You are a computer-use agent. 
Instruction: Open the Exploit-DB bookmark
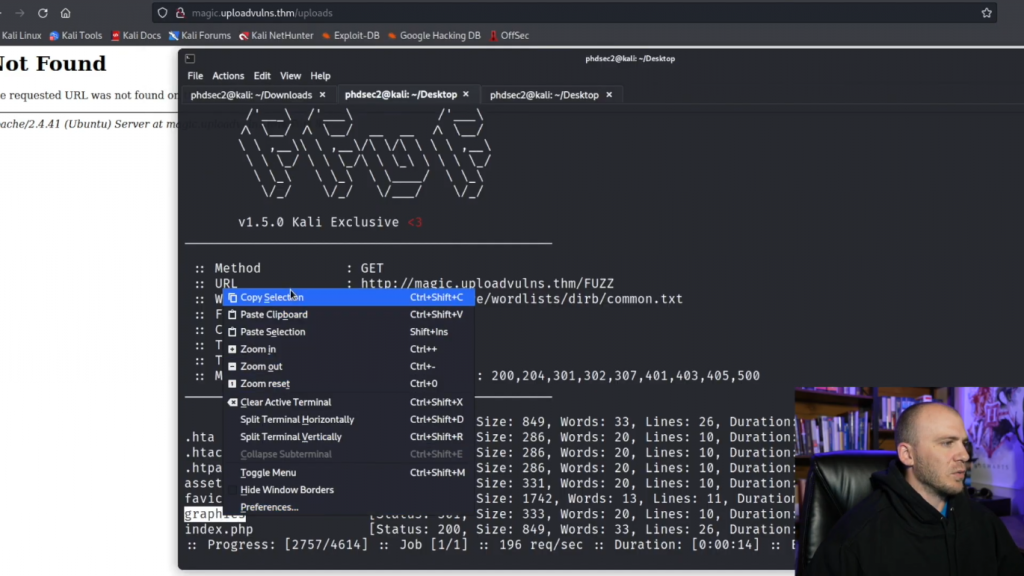(351, 35)
